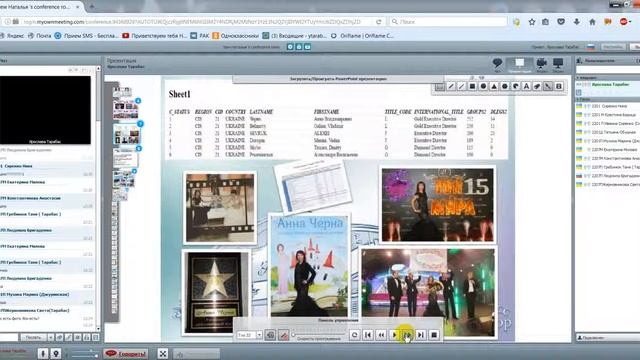Viewport: 640px width, 360px height.
Task: Click the slideshow play button
Action: (x=394, y=335)
